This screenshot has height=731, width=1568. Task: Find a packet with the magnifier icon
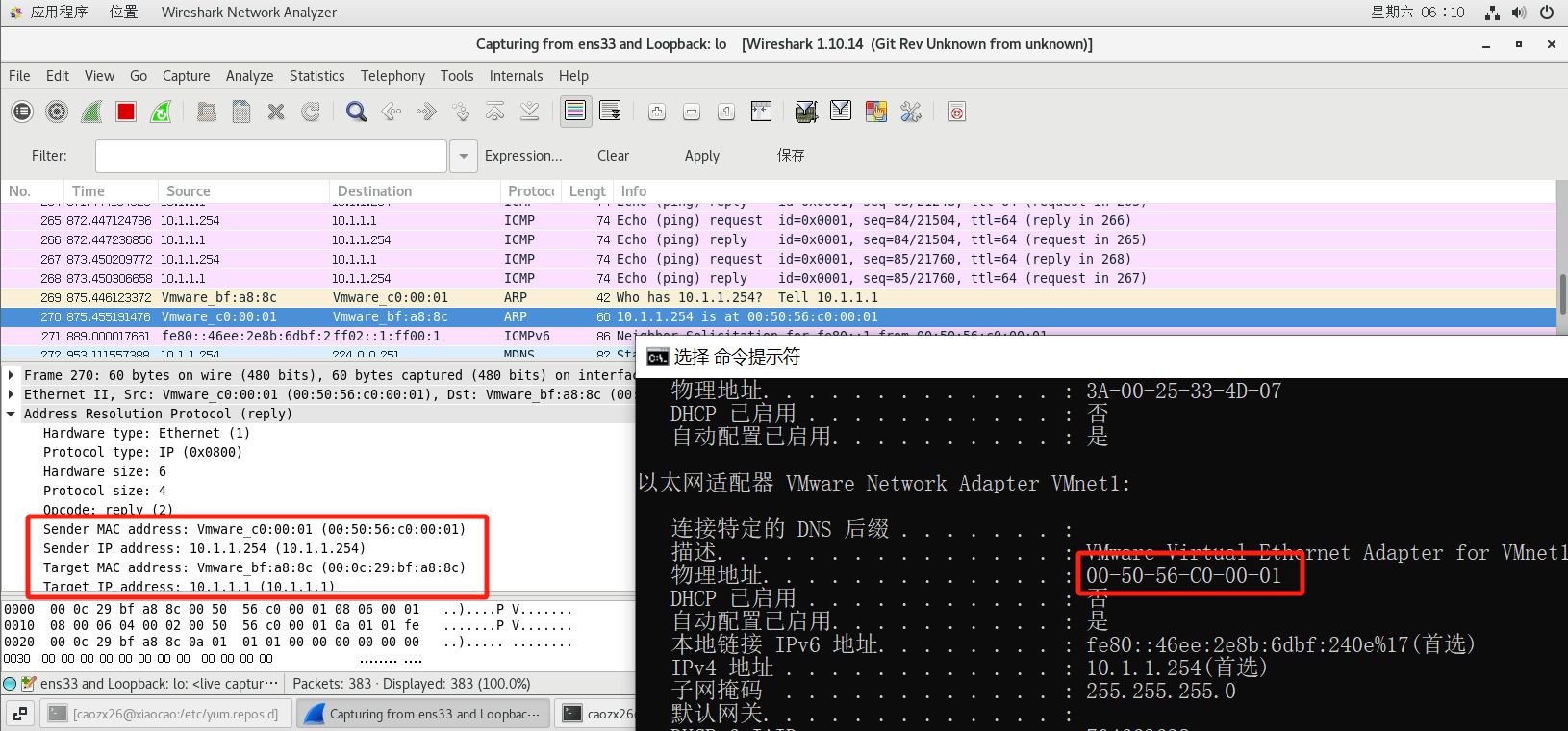(356, 112)
